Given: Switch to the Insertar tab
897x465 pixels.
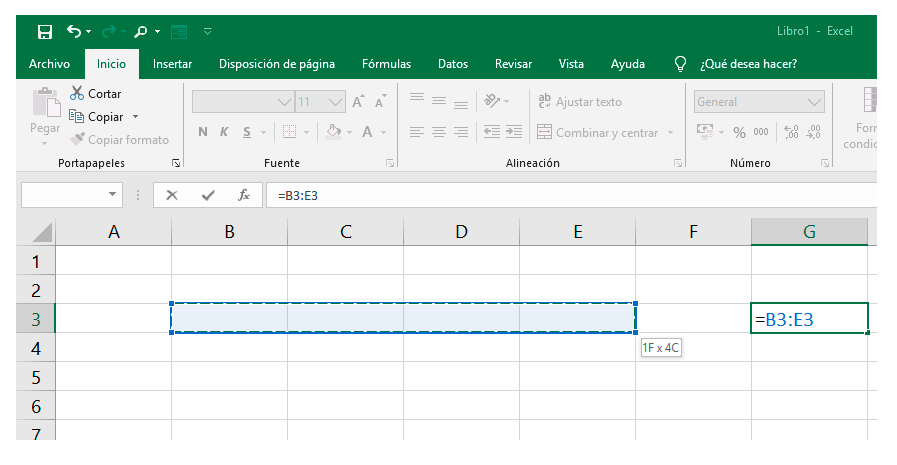Looking at the screenshot, I should pyautogui.click(x=172, y=64).
